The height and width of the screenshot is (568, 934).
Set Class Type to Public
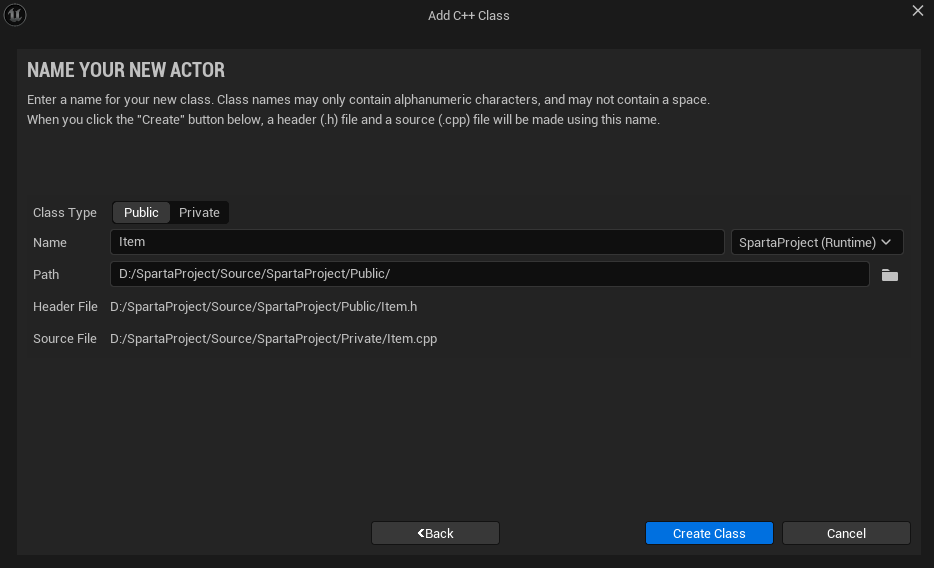(x=141, y=213)
